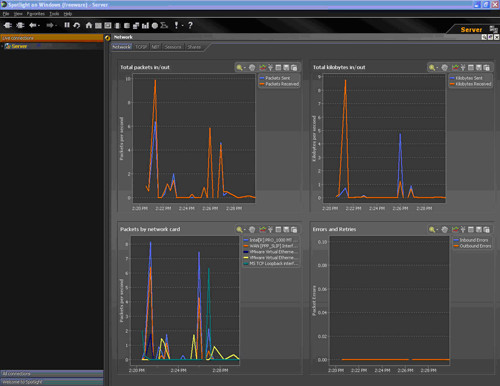The width and height of the screenshot is (500, 386).
Task: Click the copy icon on Total packets in/out chart
Action: click(x=294, y=68)
